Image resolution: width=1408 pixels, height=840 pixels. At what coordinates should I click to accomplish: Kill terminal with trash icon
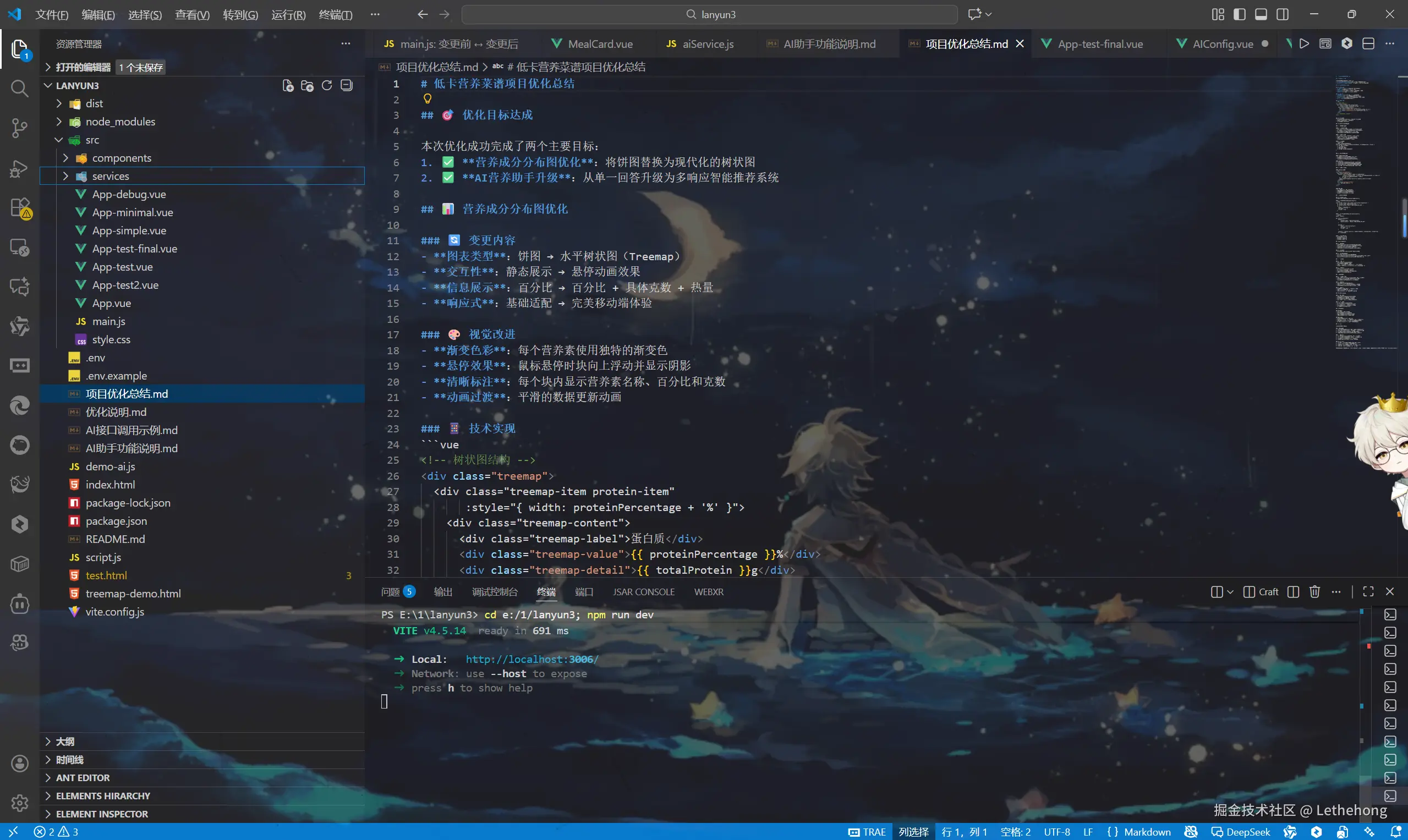(x=1314, y=591)
